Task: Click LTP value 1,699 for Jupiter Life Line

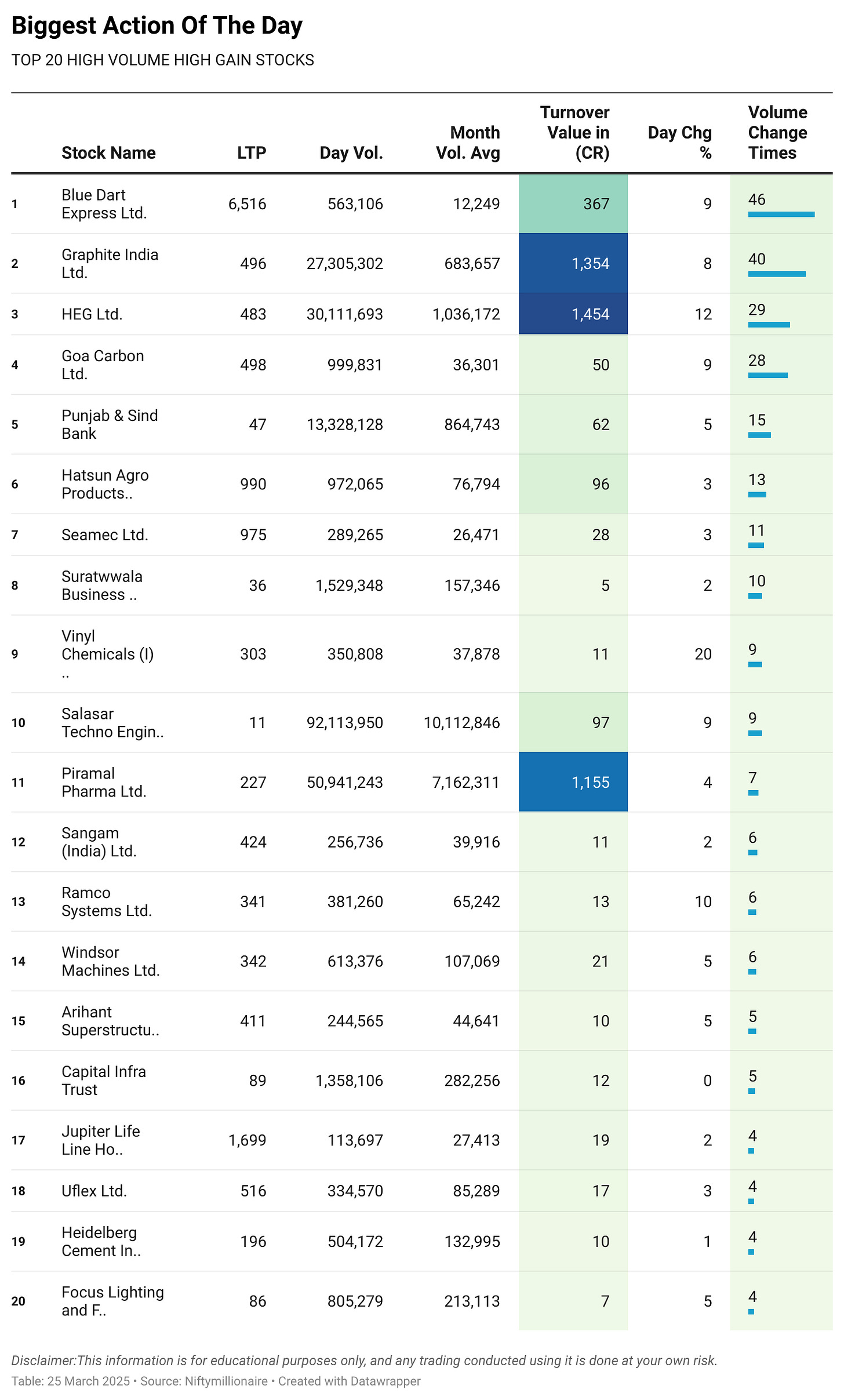Action: tap(248, 1141)
